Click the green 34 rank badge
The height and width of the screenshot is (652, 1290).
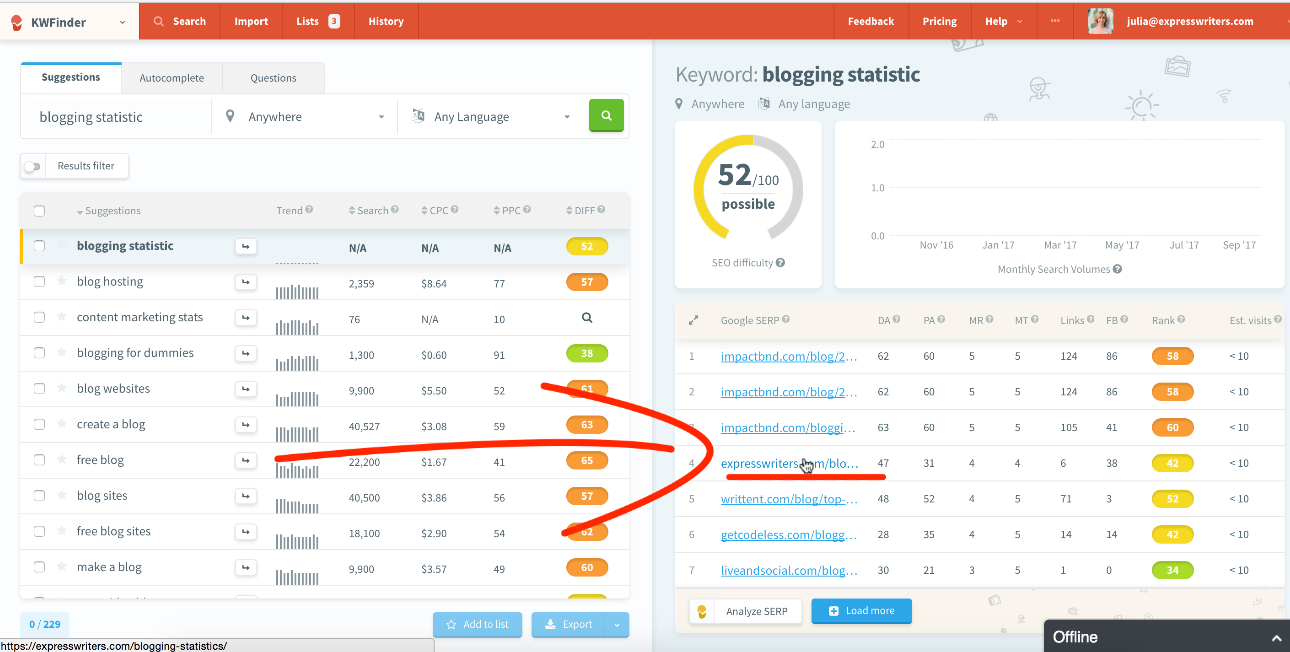1172,571
